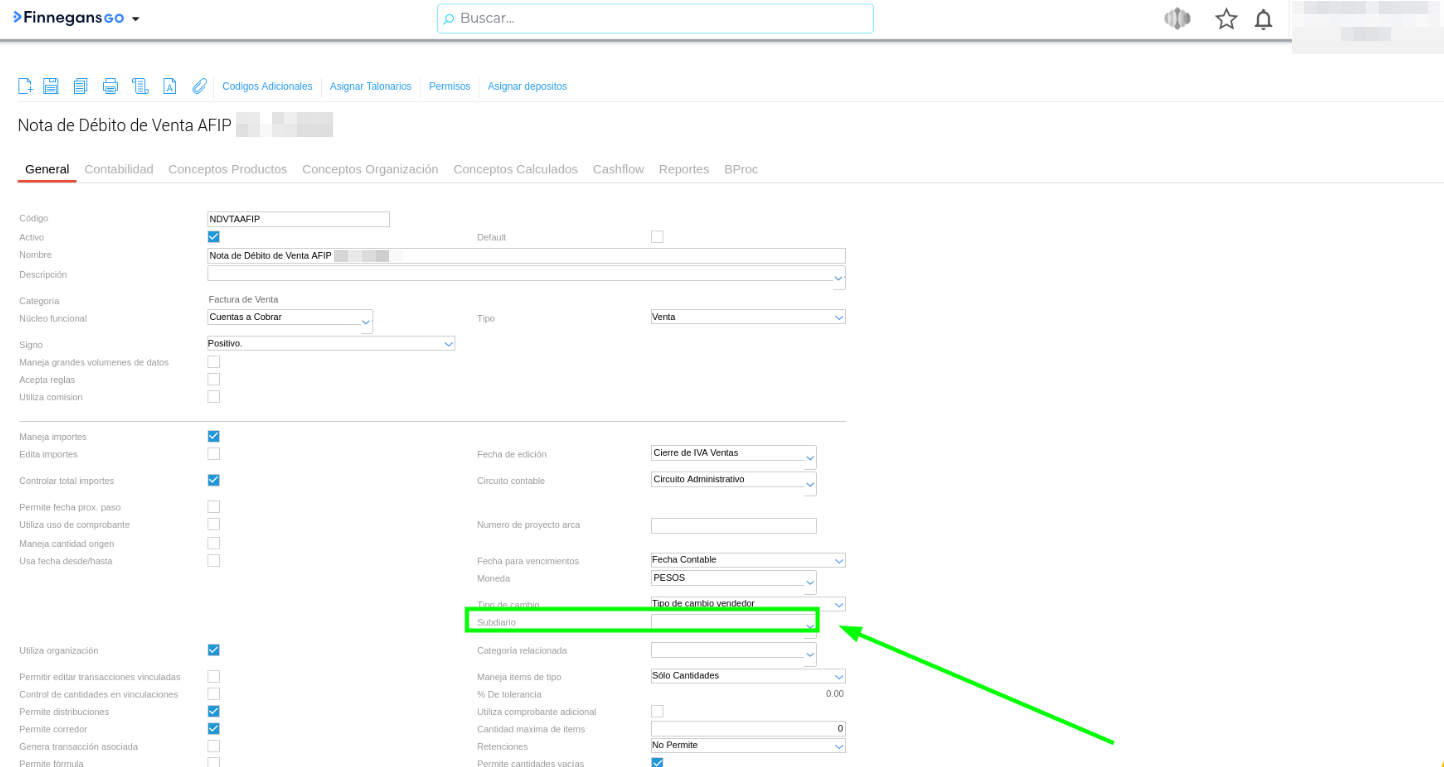Click the Numero de proyecto arca field

click(733, 526)
